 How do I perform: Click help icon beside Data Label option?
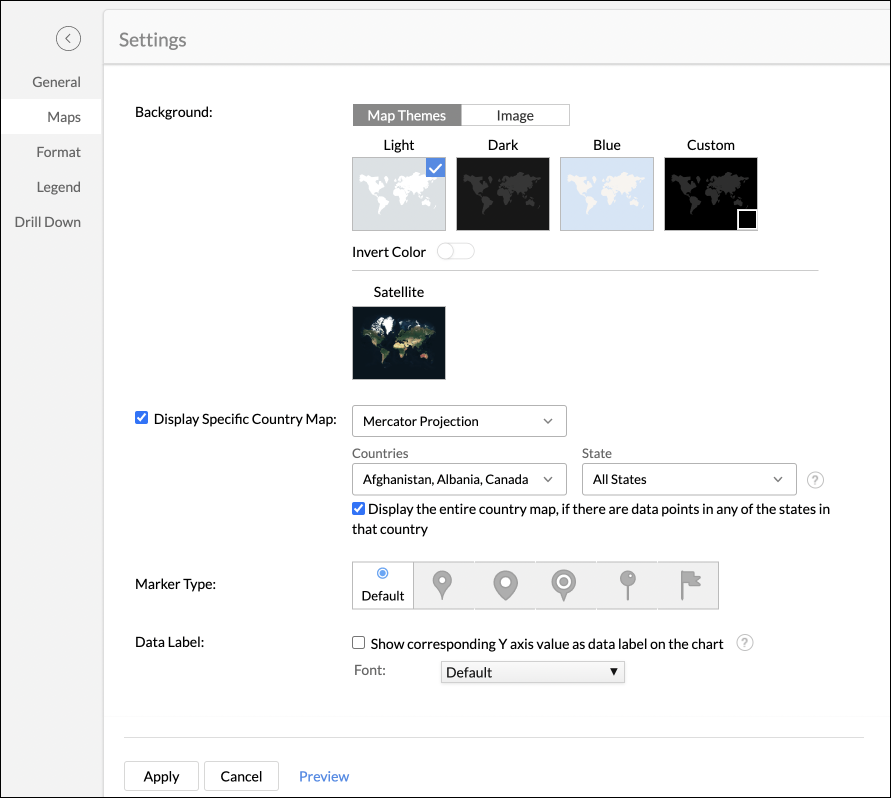tap(744, 643)
